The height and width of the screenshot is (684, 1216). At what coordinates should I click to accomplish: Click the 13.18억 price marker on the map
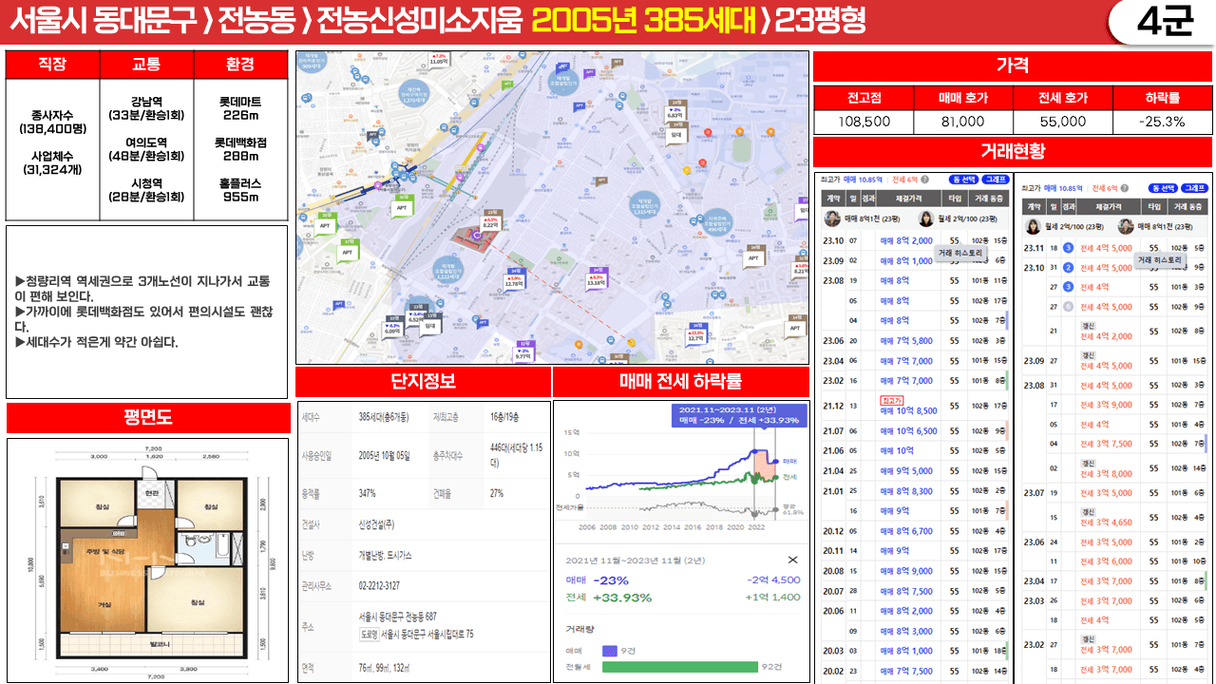coord(597,279)
